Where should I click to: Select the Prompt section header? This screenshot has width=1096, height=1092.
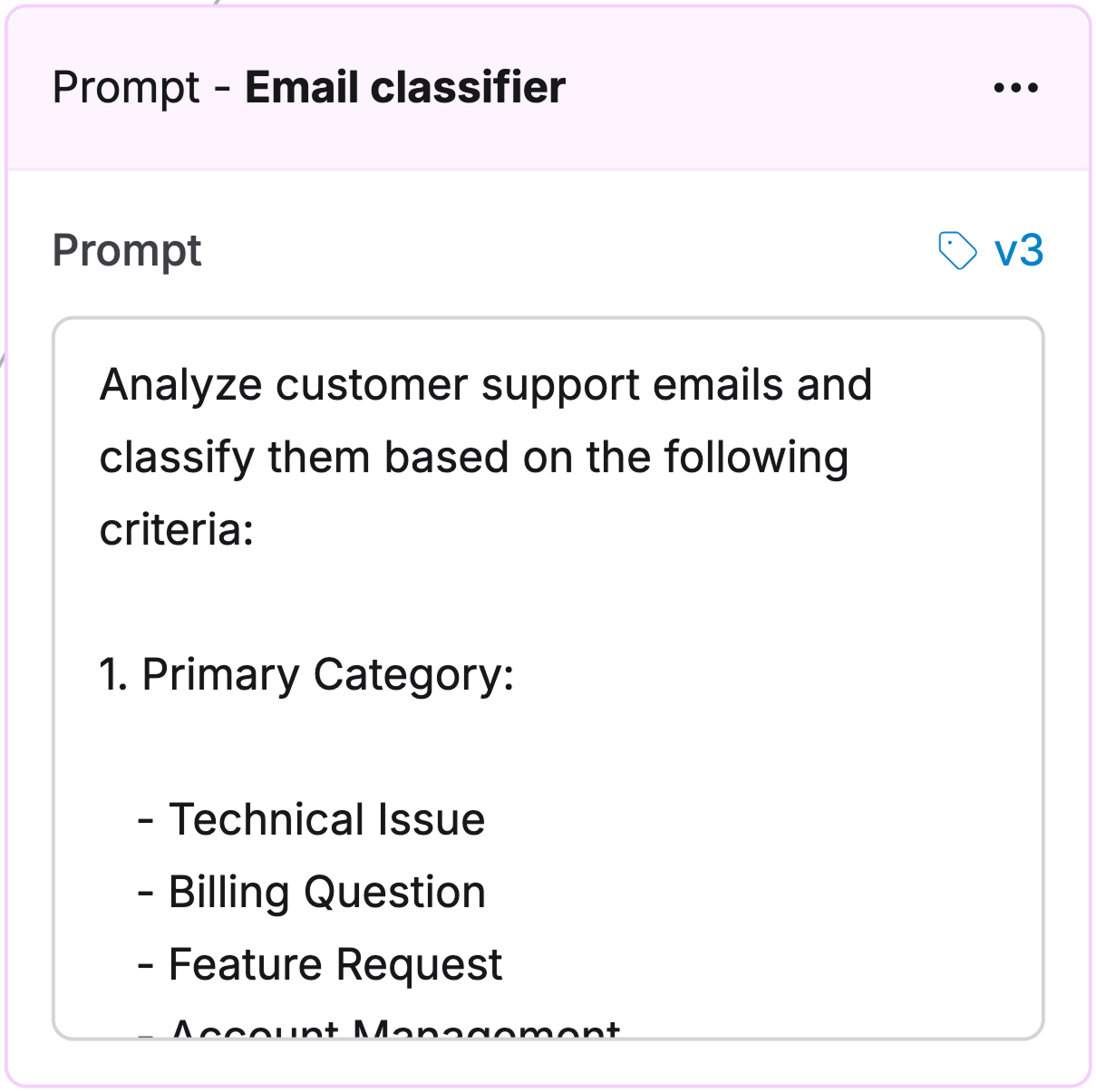[127, 250]
